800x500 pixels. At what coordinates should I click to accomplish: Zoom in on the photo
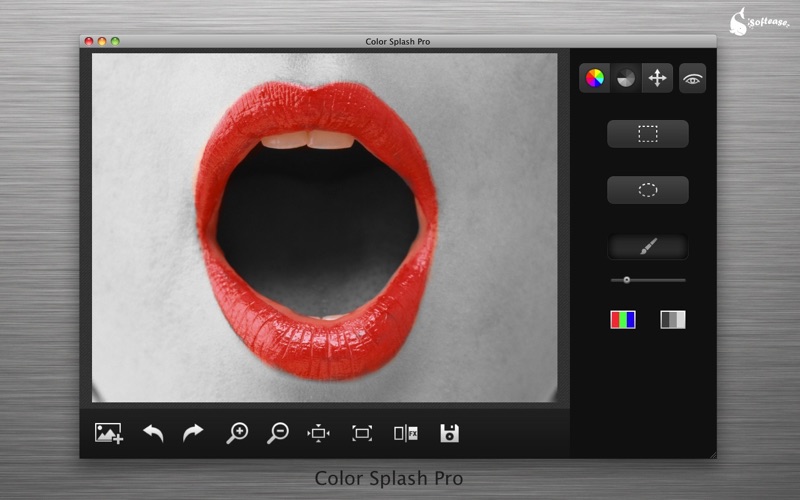pyautogui.click(x=237, y=433)
